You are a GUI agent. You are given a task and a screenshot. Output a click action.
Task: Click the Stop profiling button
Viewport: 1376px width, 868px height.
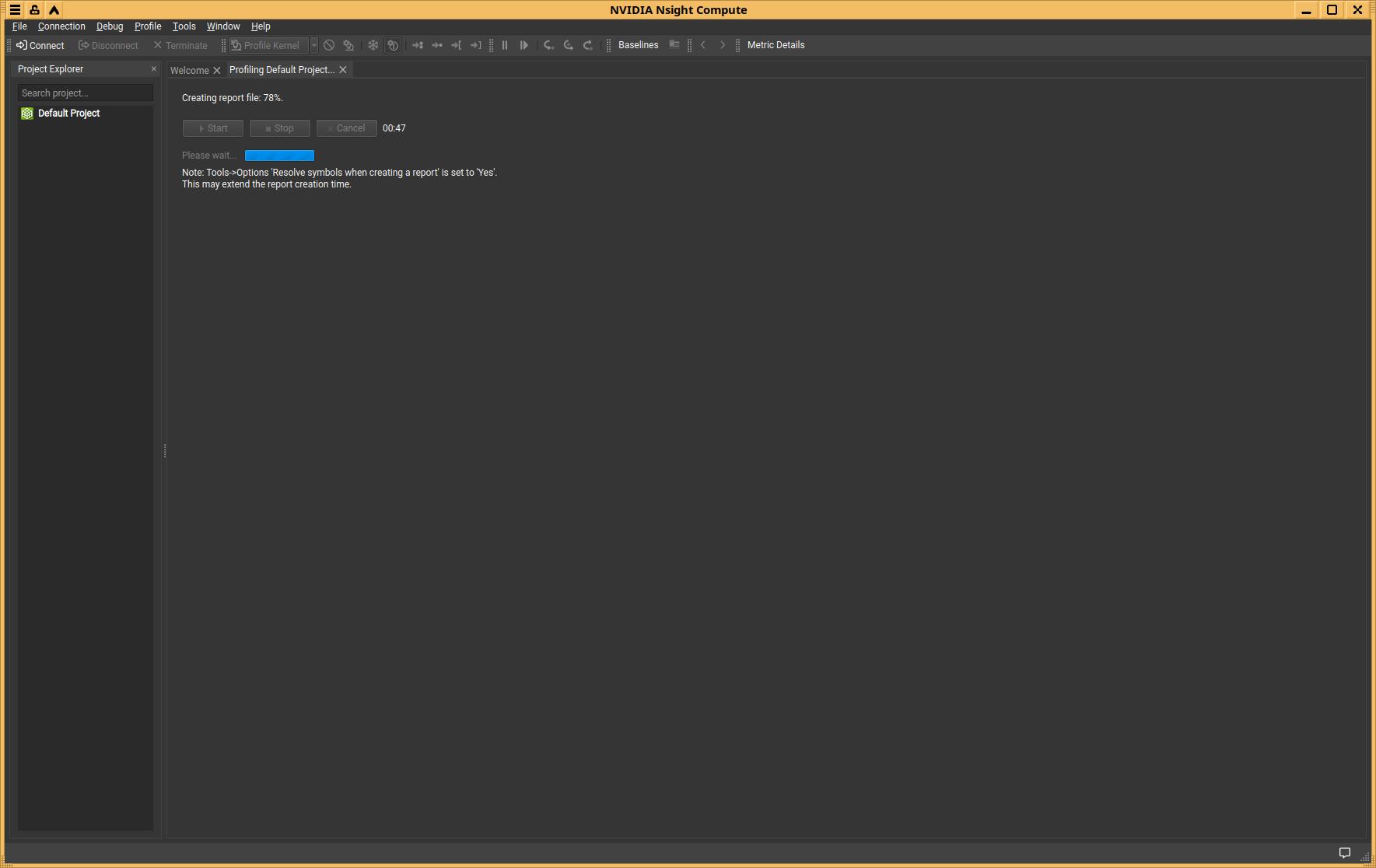280,128
